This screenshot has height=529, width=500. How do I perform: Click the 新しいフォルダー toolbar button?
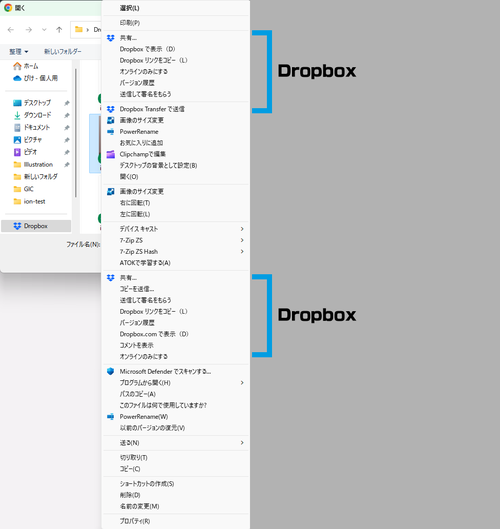[x=63, y=52]
